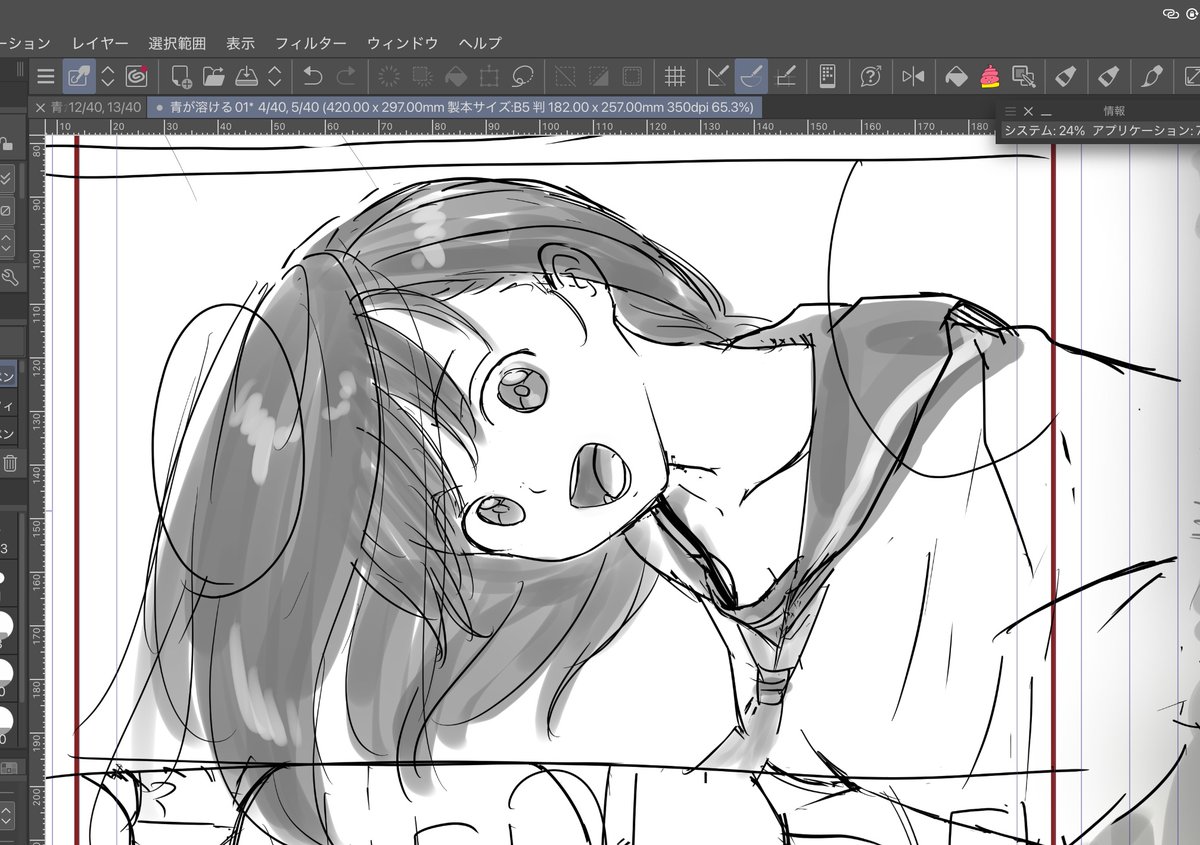Open the フィルター menu
The image size is (1200, 845).
pos(313,43)
